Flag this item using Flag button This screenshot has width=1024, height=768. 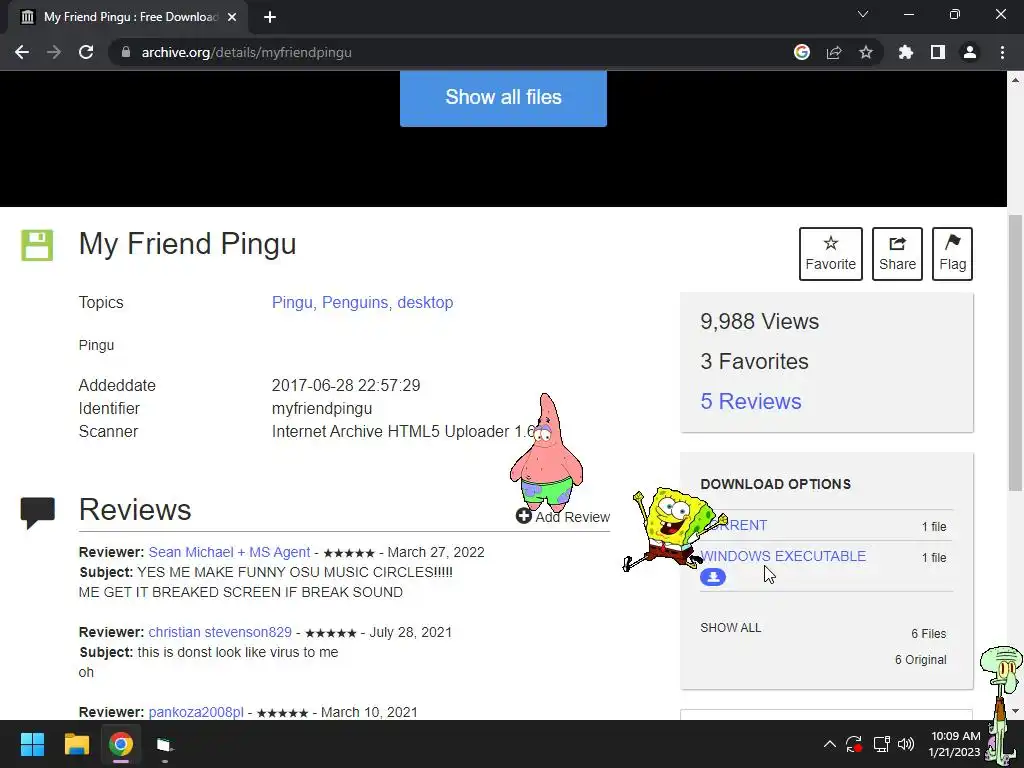(952, 253)
